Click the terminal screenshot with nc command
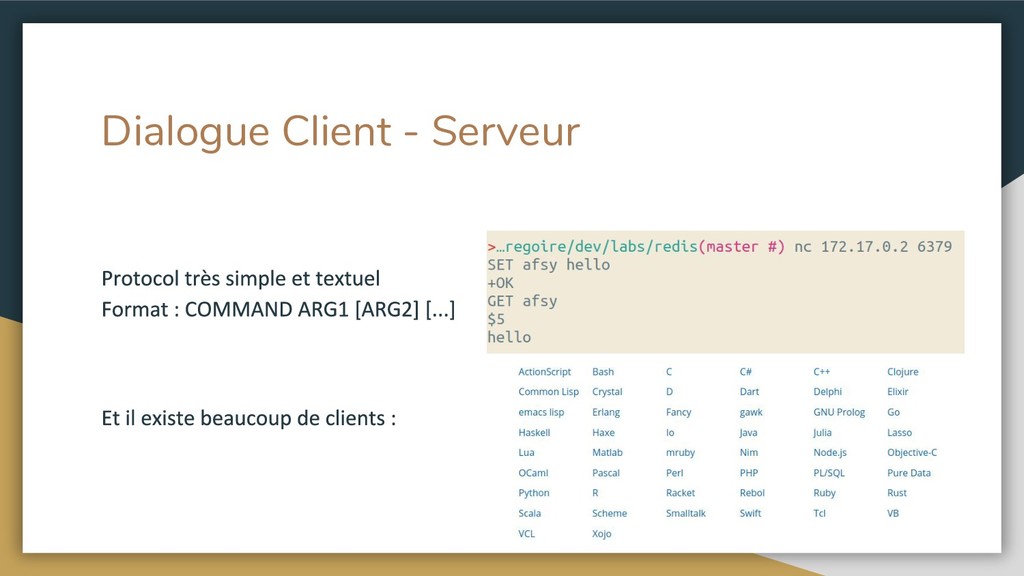 (x=725, y=291)
